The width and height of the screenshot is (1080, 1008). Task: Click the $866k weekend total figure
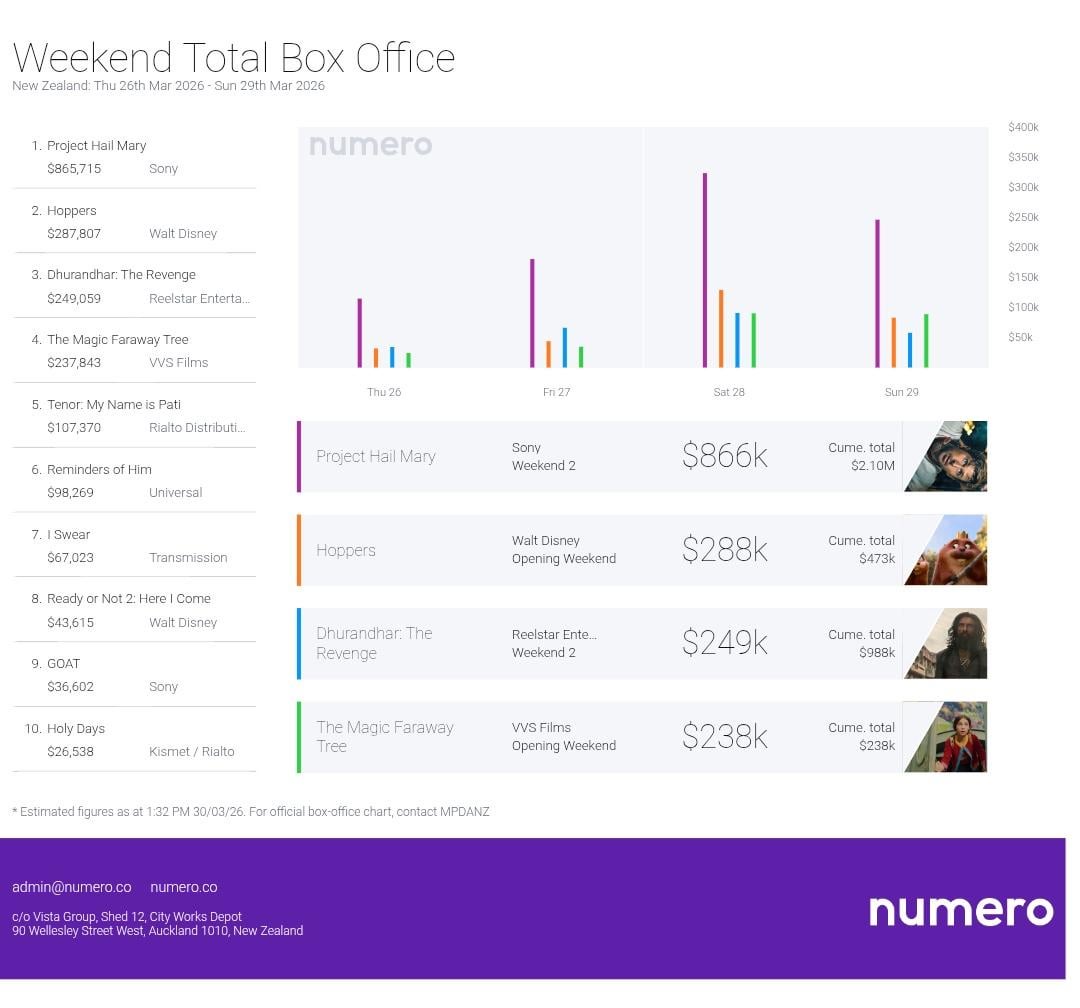coord(724,456)
